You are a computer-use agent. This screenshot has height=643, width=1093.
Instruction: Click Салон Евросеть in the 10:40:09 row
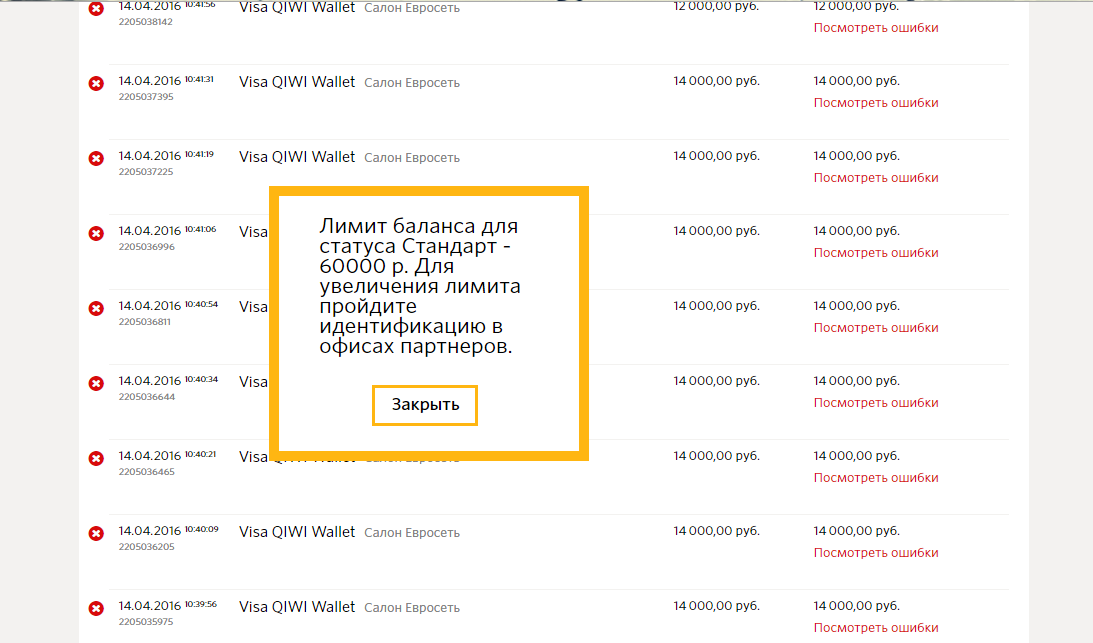[x=412, y=533]
